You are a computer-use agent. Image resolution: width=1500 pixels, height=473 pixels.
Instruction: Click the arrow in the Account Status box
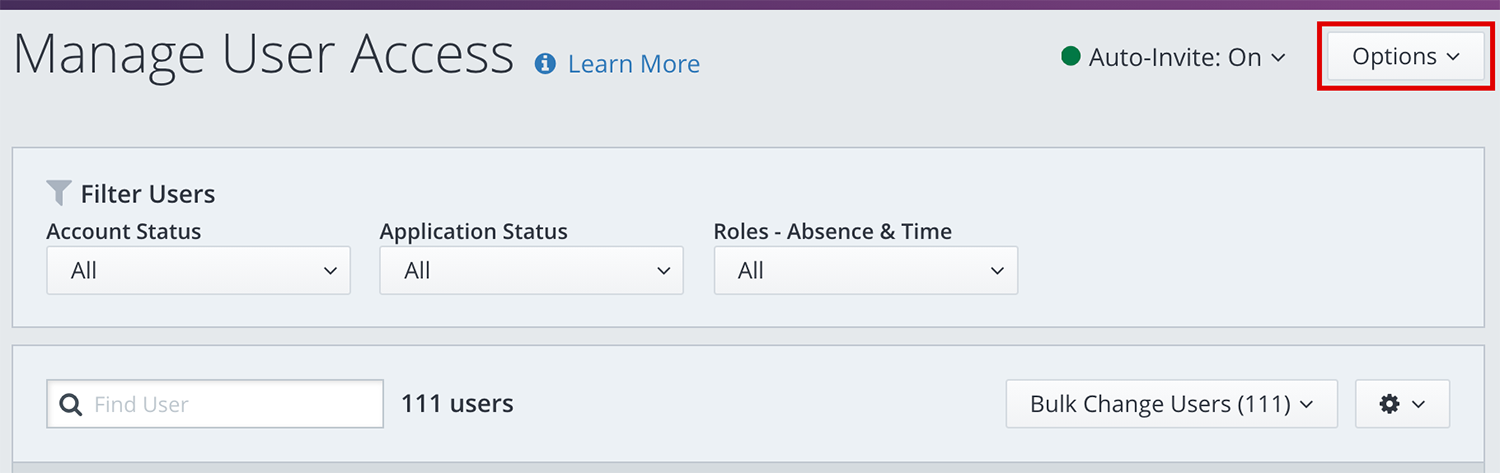(x=330, y=271)
